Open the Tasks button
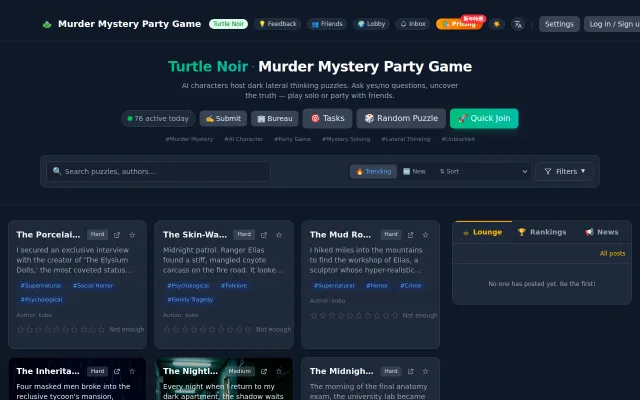 pos(327,118)
